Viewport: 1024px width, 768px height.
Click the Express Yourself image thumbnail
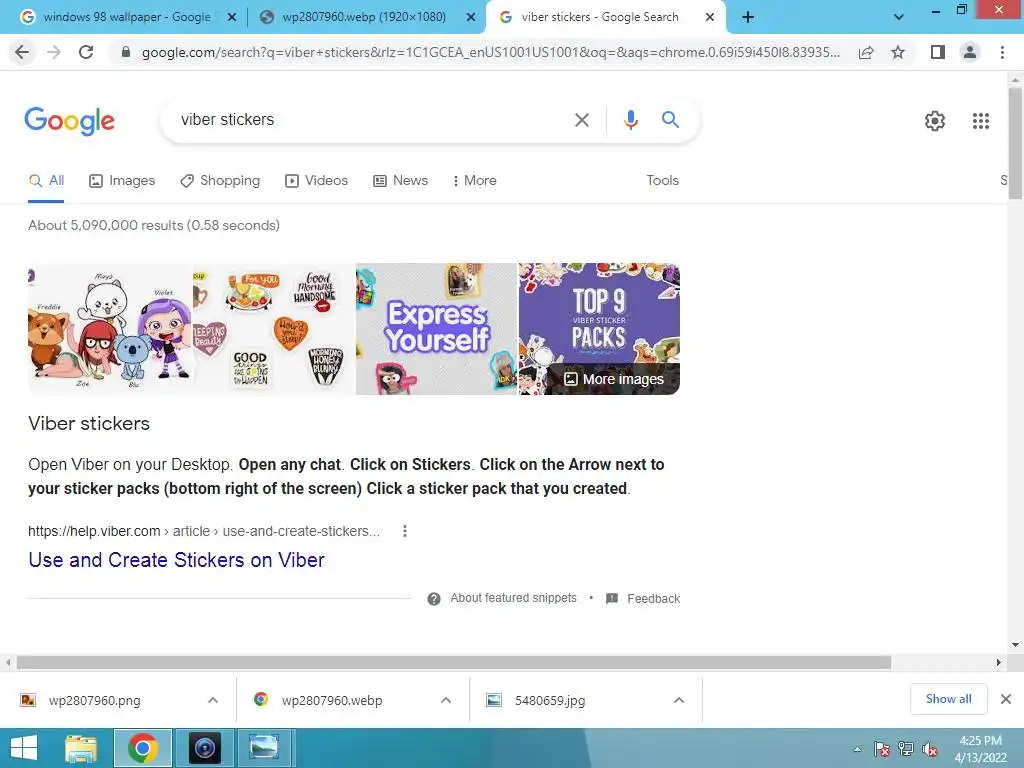(x=436, y=328)
